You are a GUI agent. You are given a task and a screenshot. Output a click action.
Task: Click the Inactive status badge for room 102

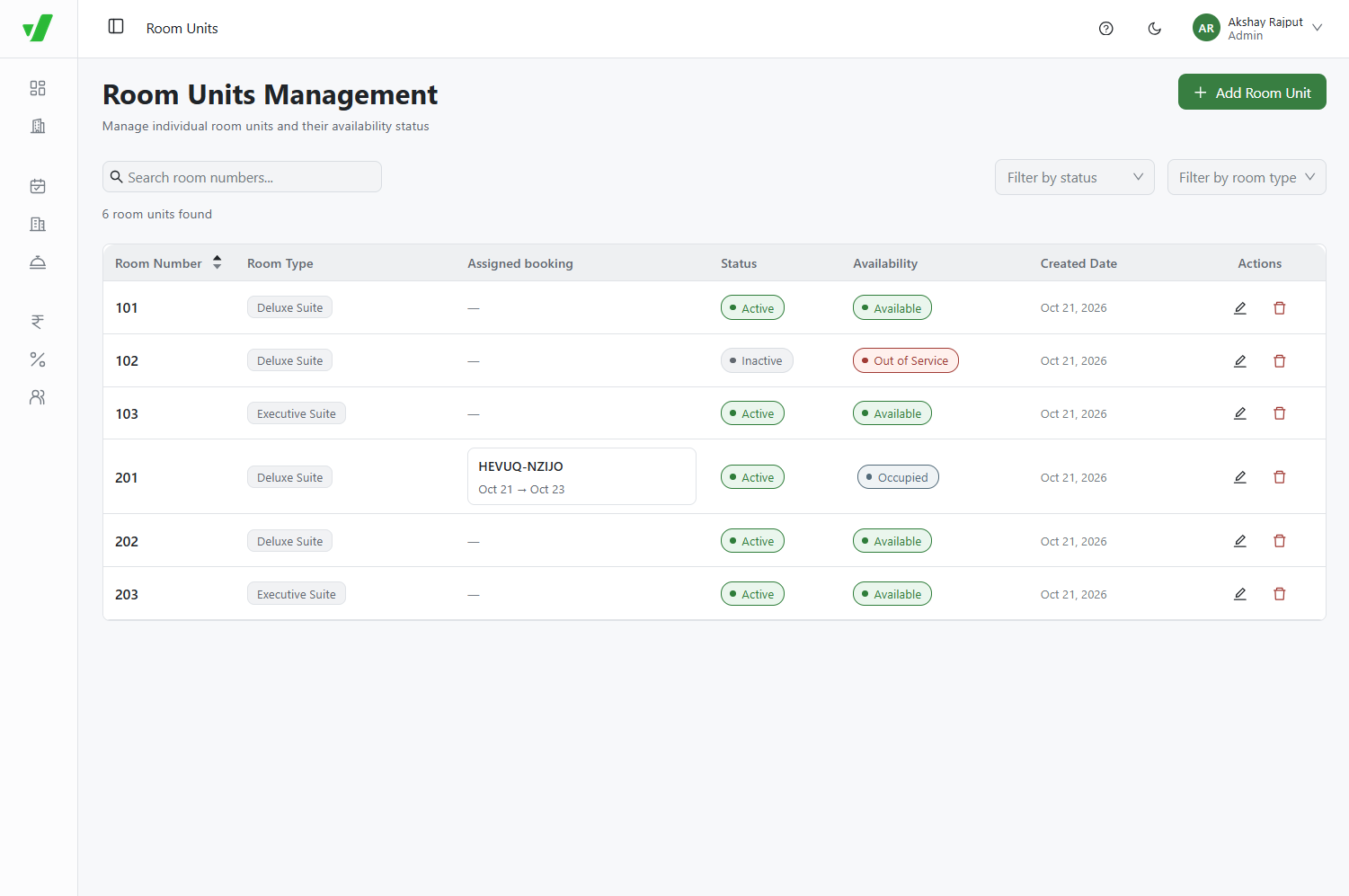(757, 360)
